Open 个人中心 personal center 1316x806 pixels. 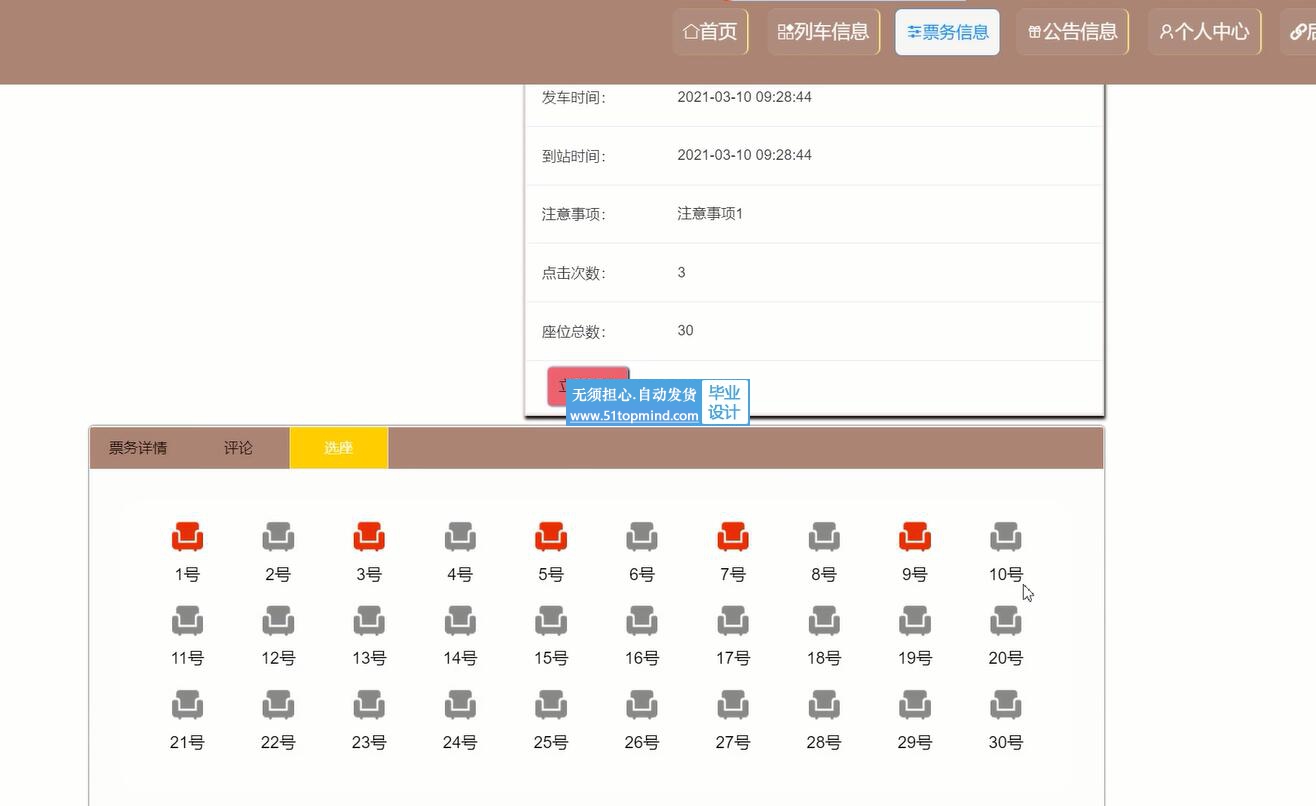click(x=1204, y=32)
